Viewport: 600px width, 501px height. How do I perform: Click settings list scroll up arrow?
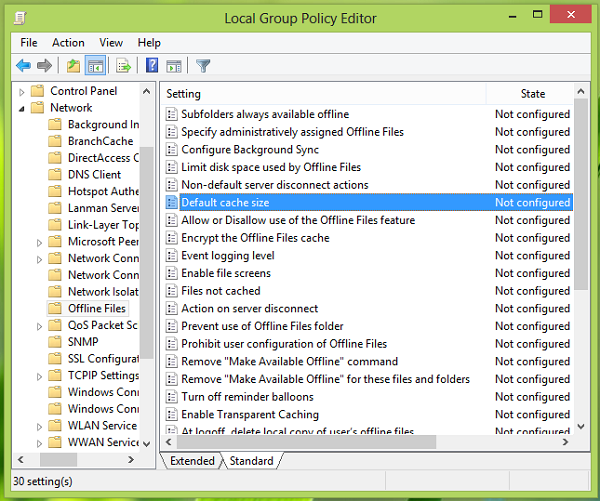(x=581, y=91)
